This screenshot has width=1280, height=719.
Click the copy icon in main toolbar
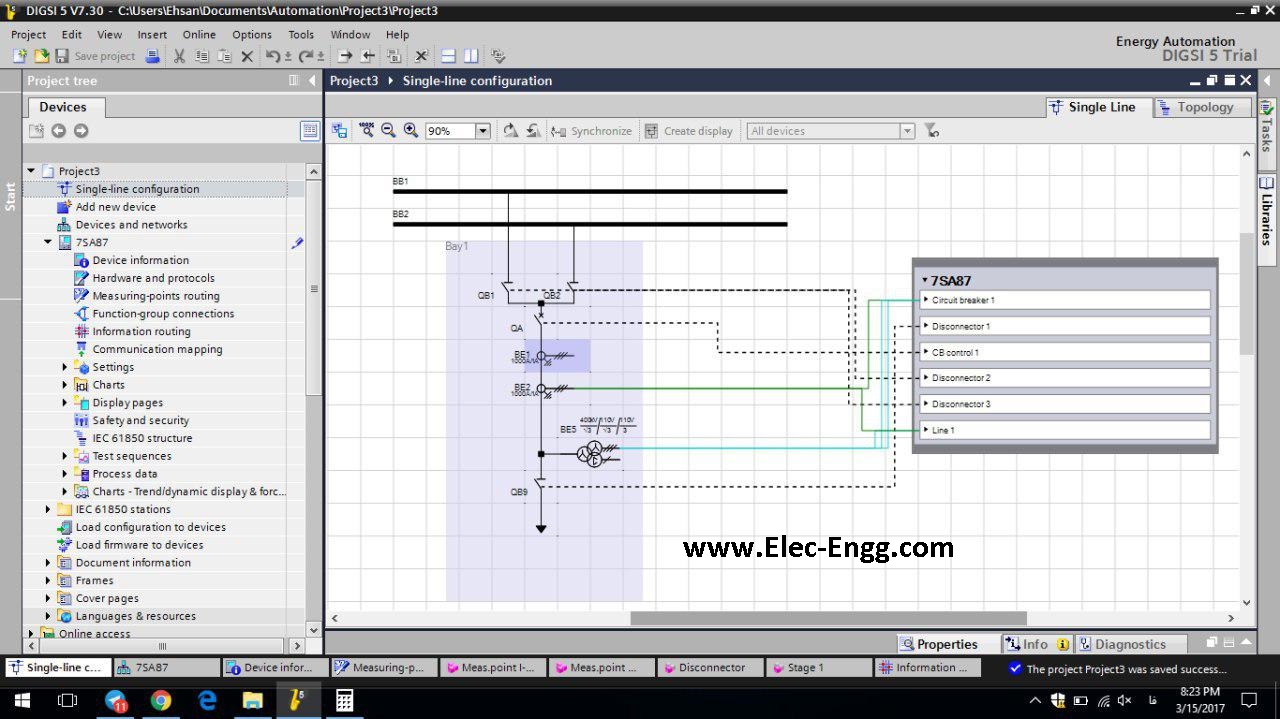[x=202, y=56]
